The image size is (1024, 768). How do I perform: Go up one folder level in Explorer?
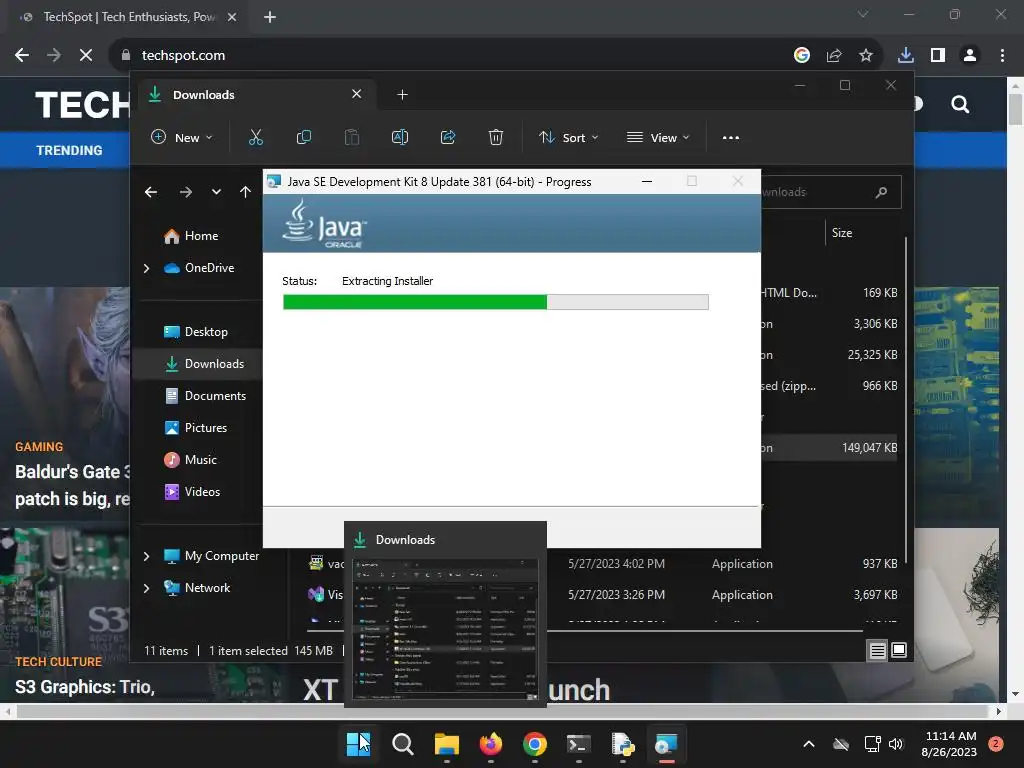[x=246, y=192]
